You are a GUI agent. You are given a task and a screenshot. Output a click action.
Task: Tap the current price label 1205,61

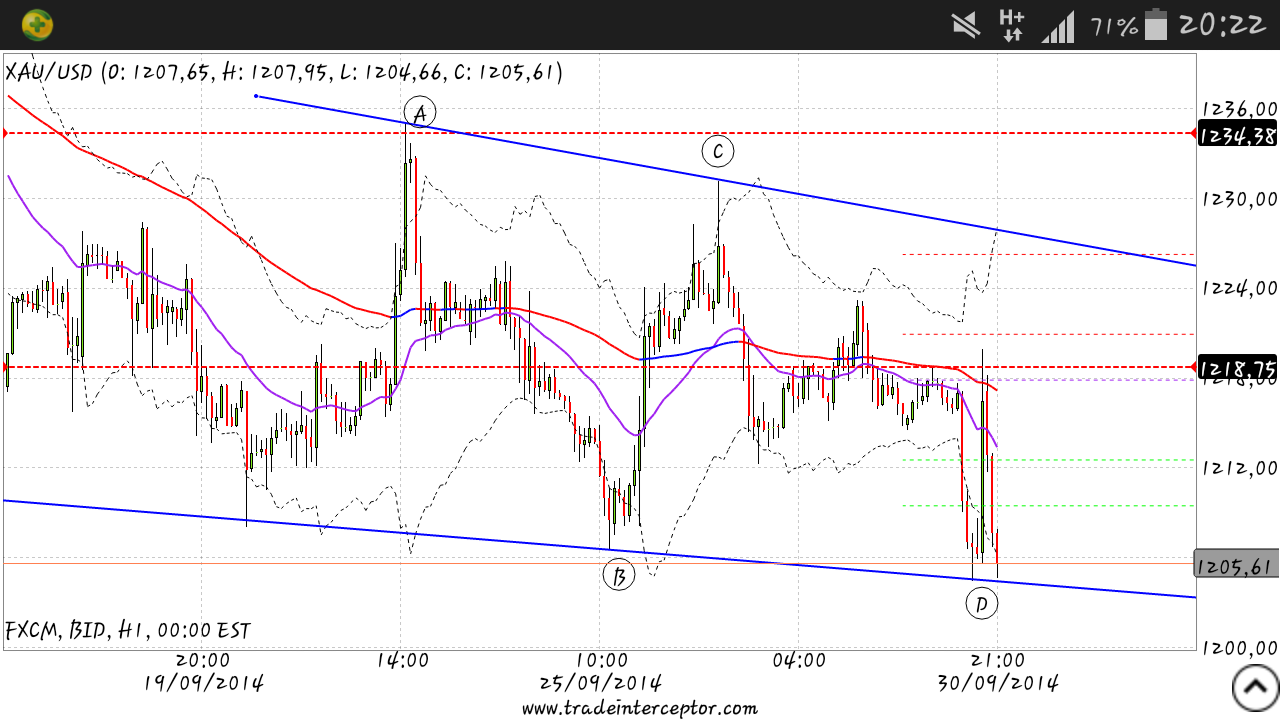click(1237, 565)
